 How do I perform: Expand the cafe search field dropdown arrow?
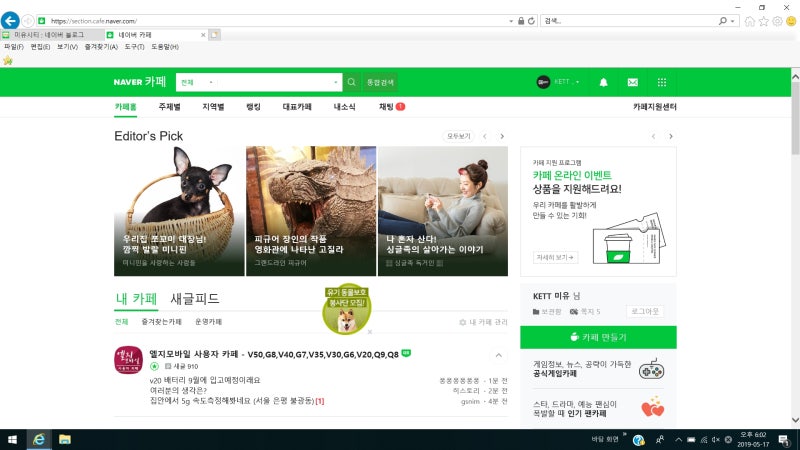pyautogui.click(x=335, y=82)
